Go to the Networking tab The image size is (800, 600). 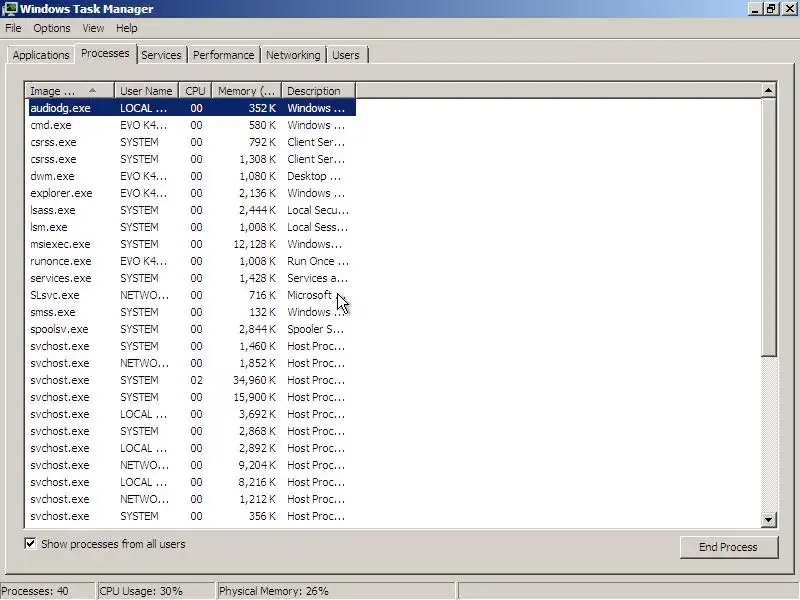[293, 55]
